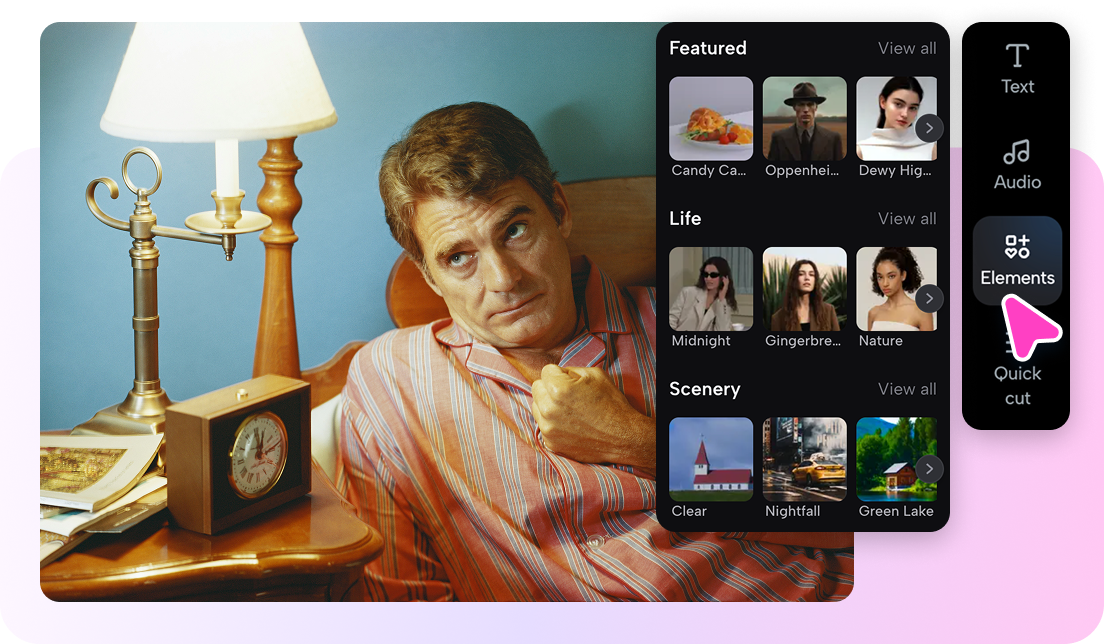Apply the Oppenhei... filter thumbnail
This screenshot has height=644, width=1104.
click(804, 118)
